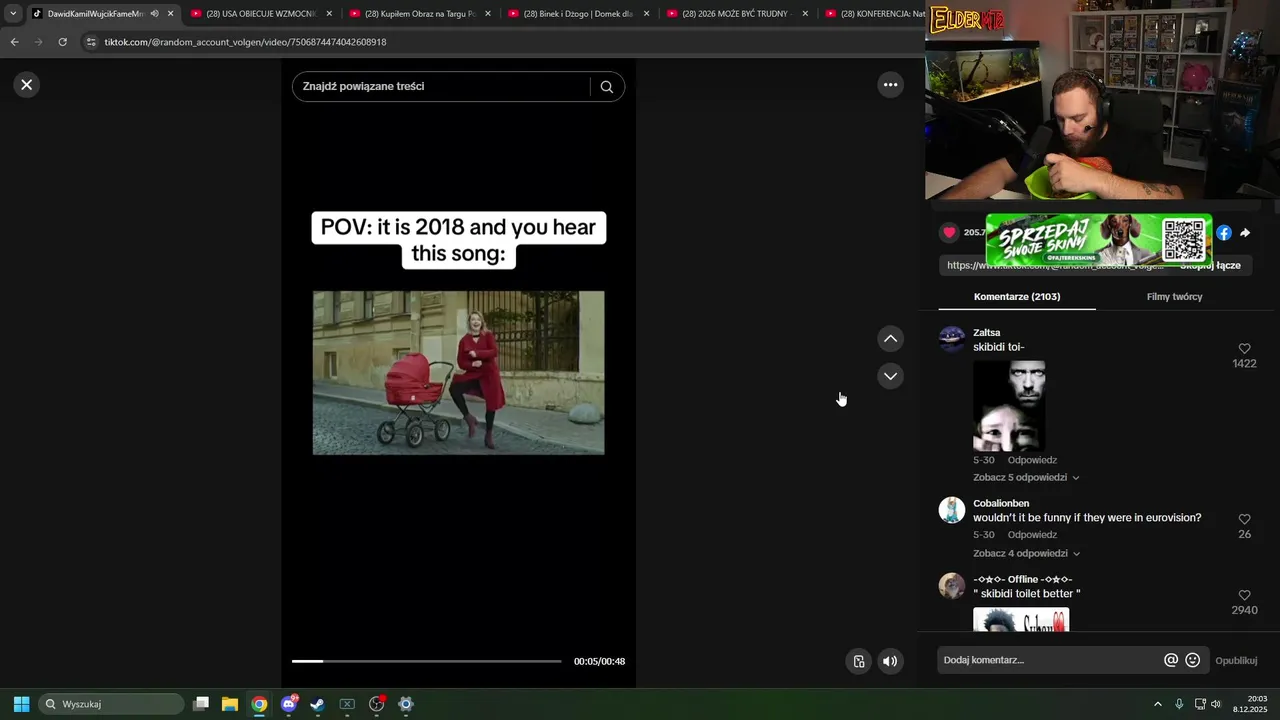Seek on the video progress bar

pyautogui.click(x=426, y=661)
